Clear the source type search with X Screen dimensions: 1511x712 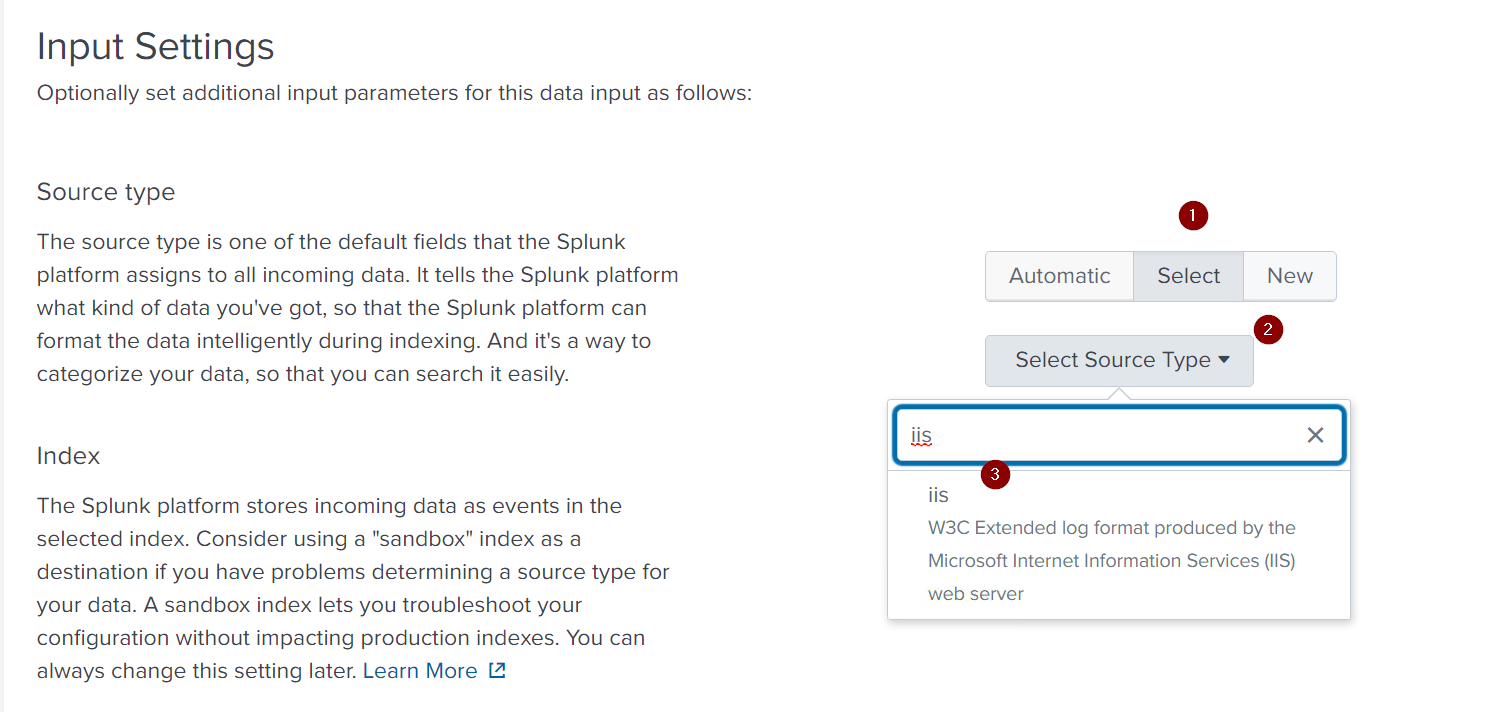tap(1315, 435)
